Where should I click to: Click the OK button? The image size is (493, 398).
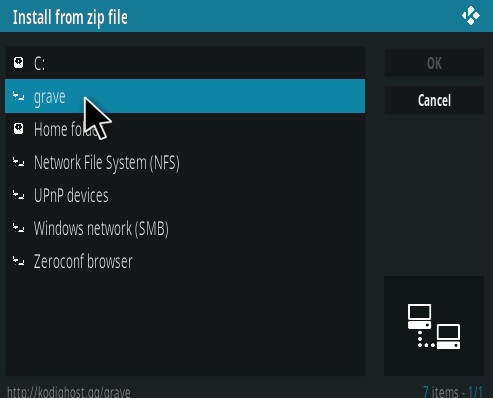click(x=434, y=63)
